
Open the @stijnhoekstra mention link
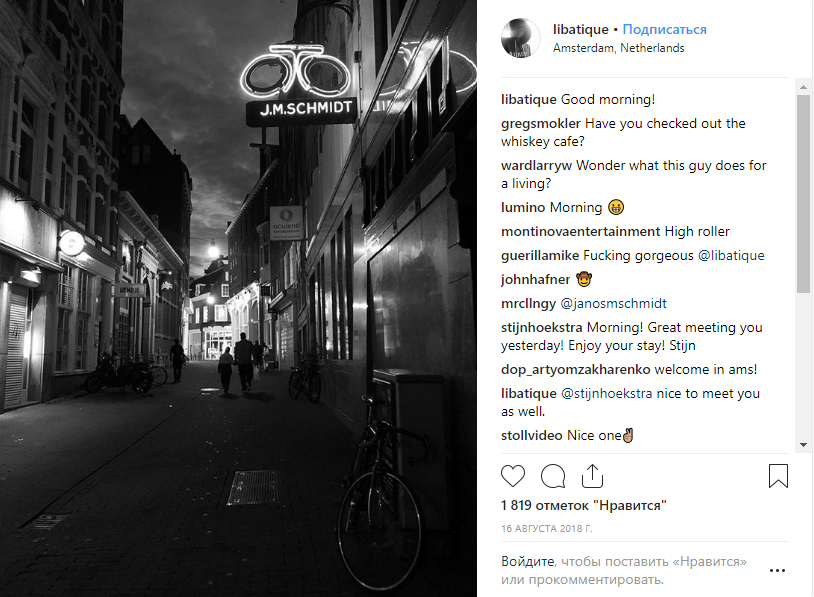606,394
